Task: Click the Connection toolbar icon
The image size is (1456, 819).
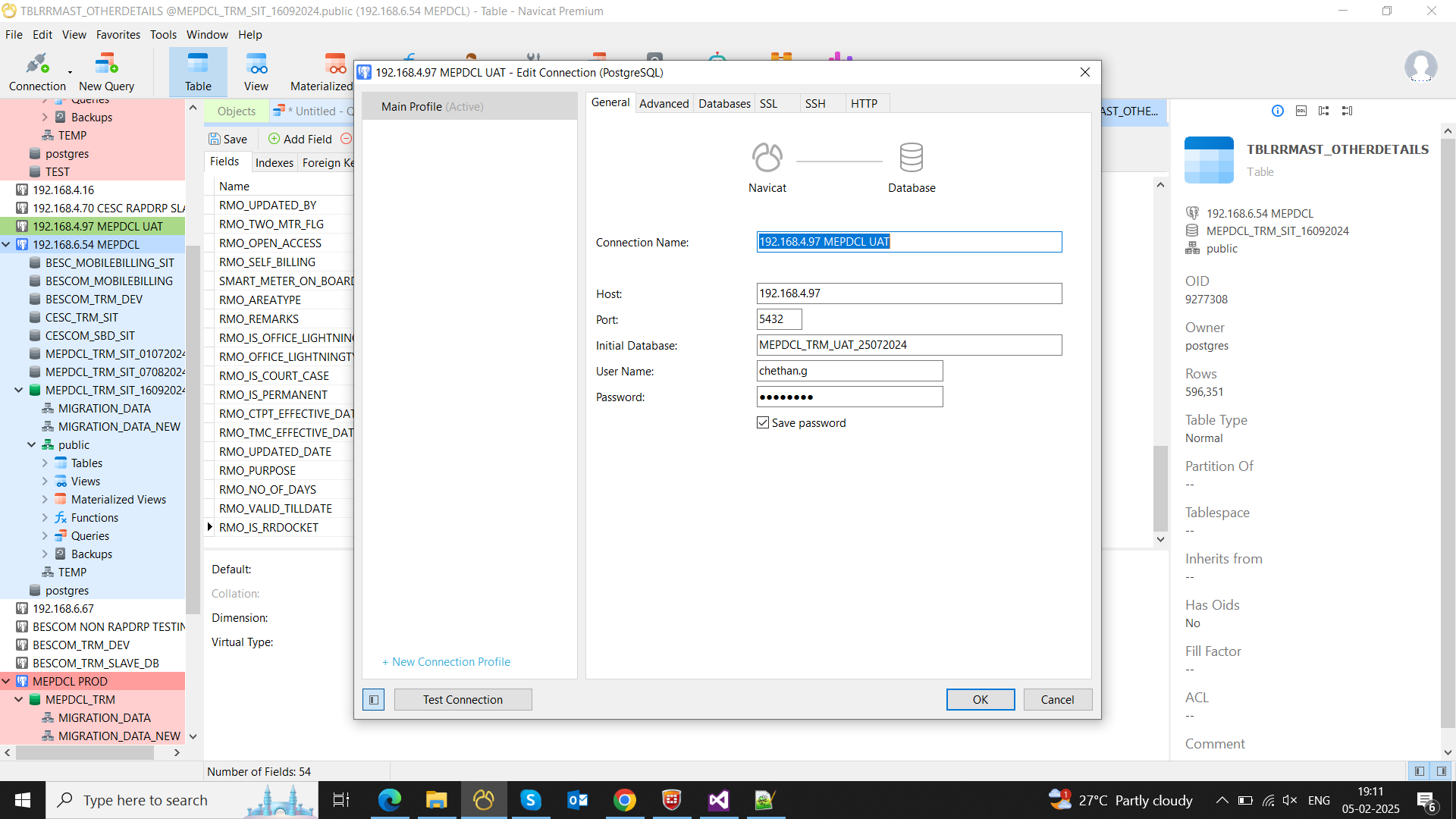Action: 37,72
